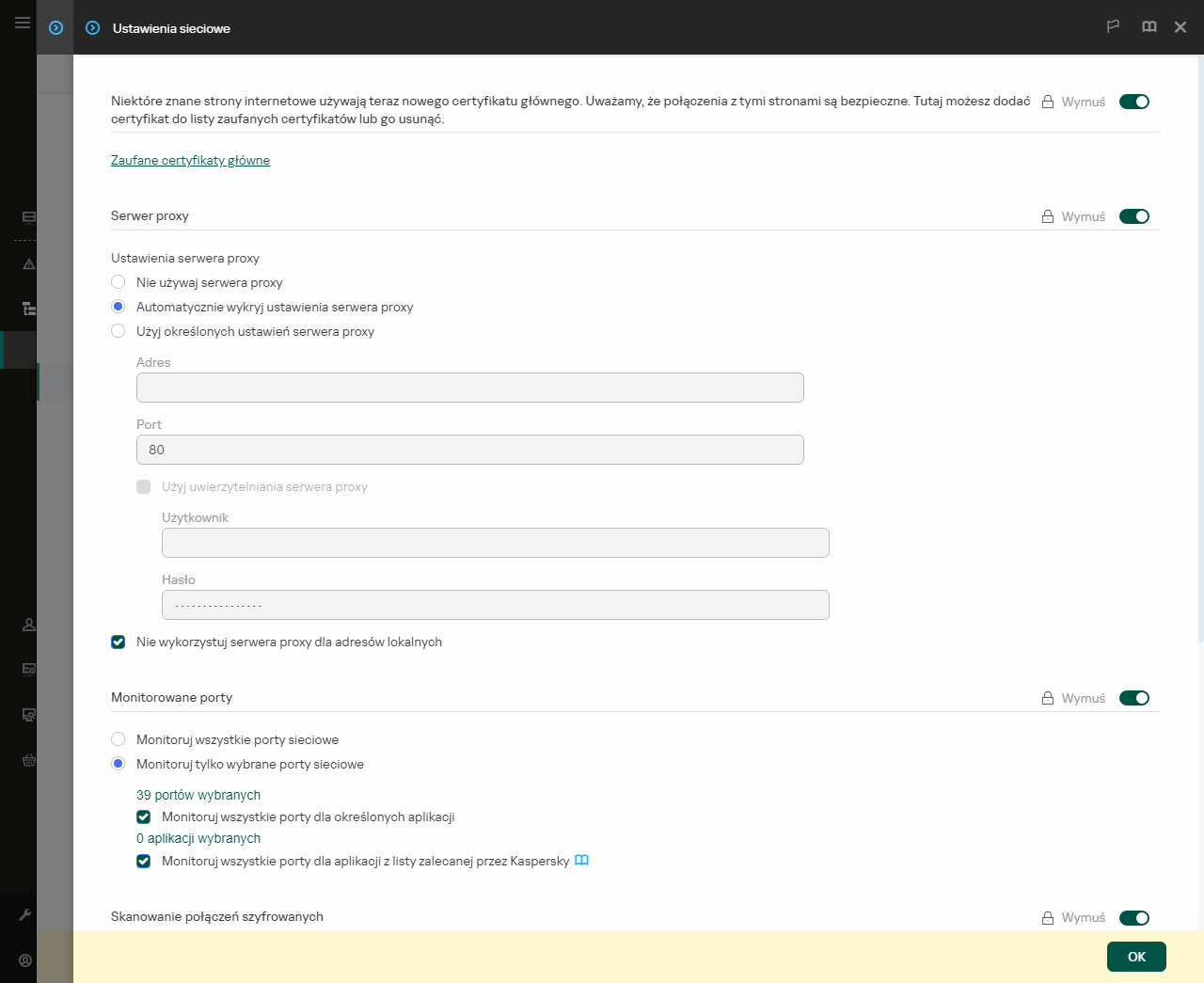1204x983 pixels.
Task: Select the warning triangle icon in sidebar
Action: [28, 263]
